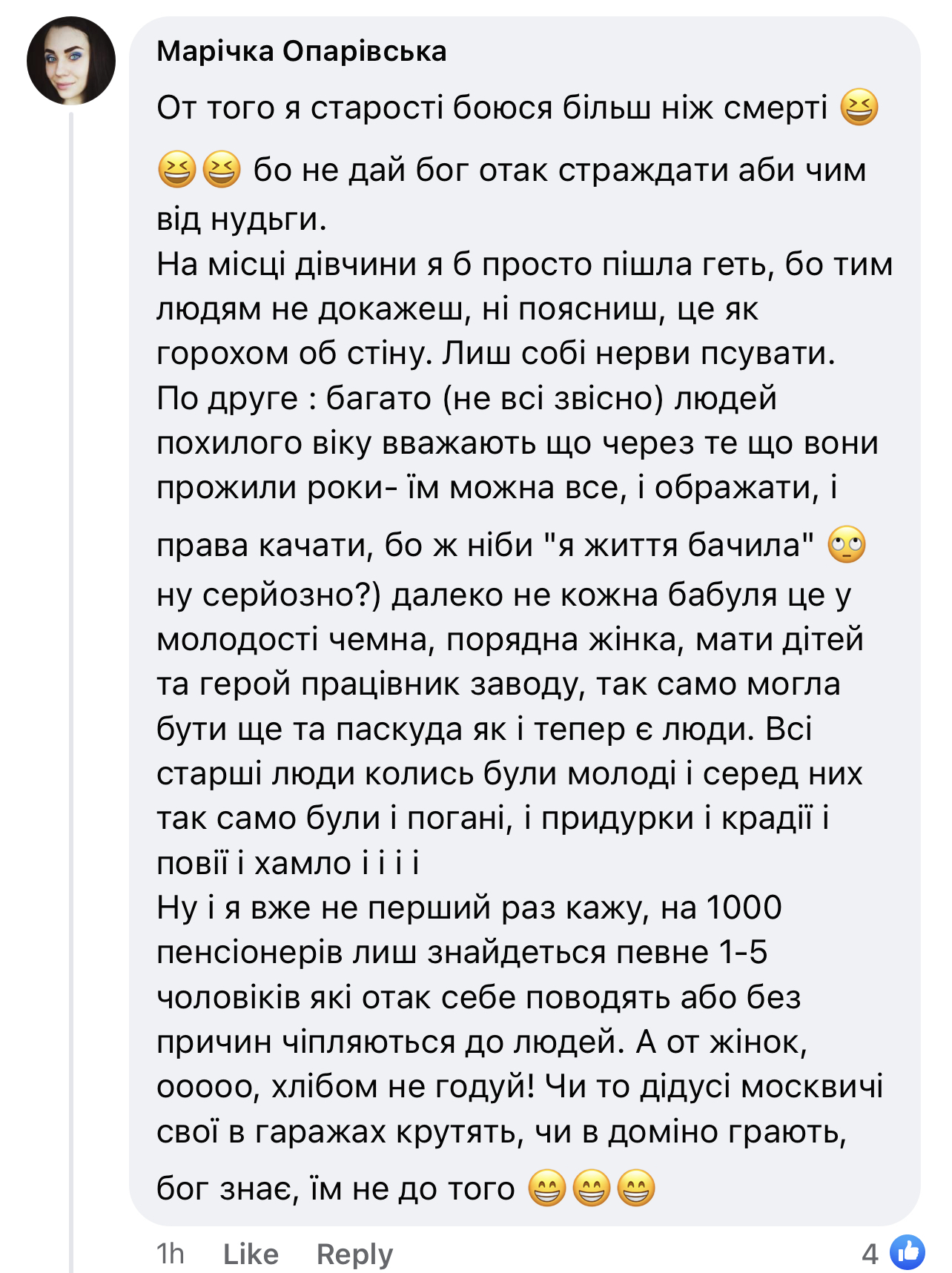The height and width of the screenshot is (1273, 952).
Task: Click first grinning emoji after "не до того"
Action: [x=547, y=1188]
